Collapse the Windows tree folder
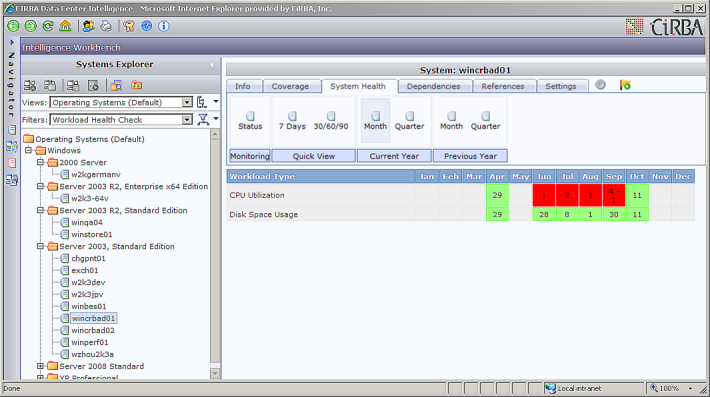The height and width of the screenshot is (397, 710). pos(29,150)
